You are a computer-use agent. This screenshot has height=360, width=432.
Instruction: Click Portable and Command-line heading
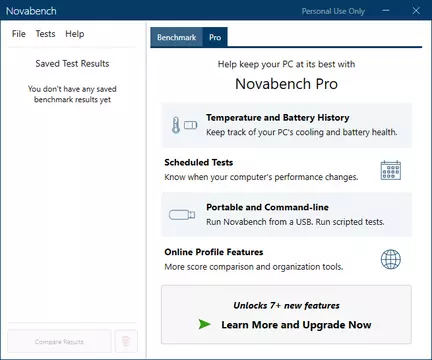[267, 207]
